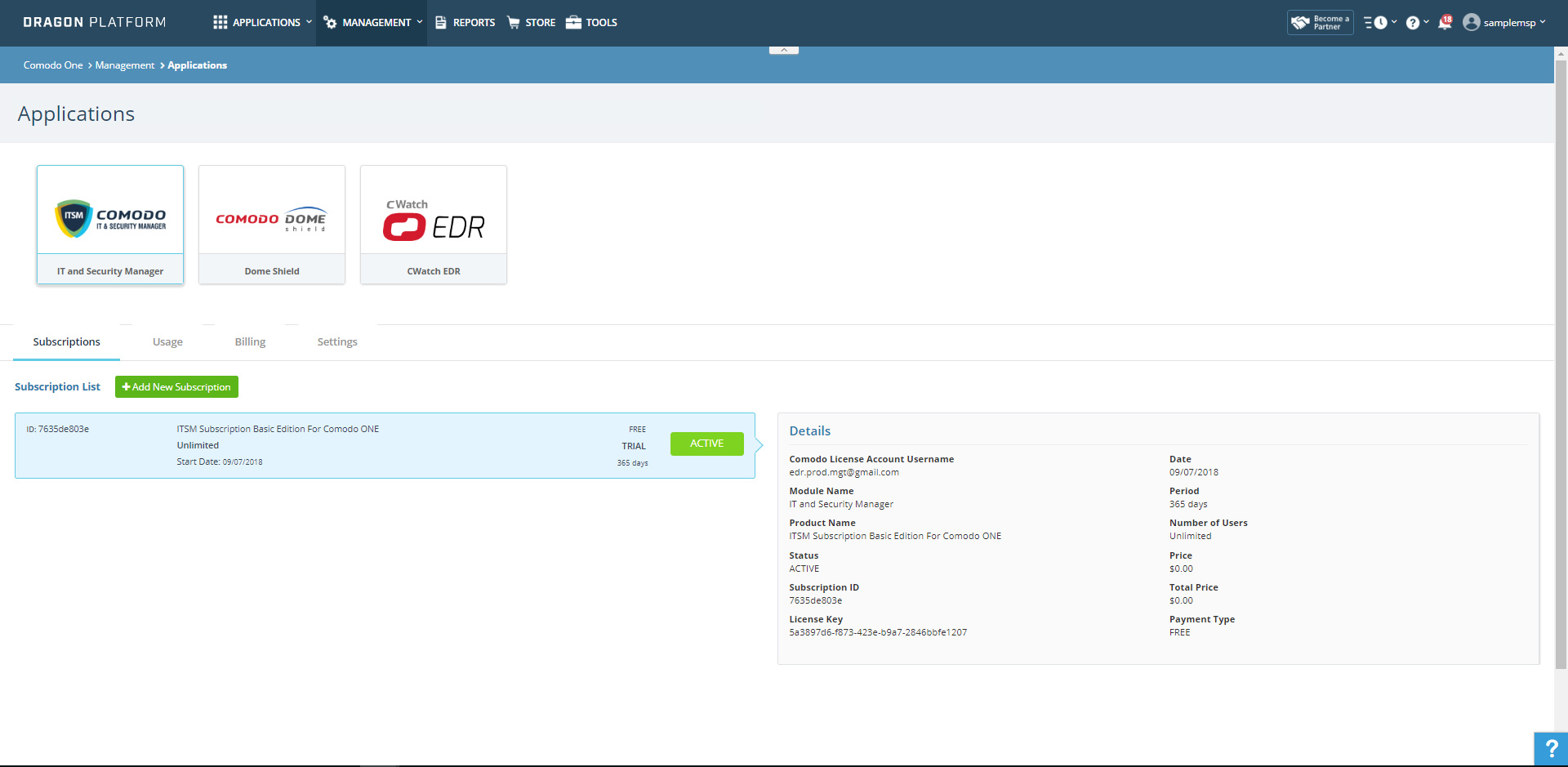This screenshot has height=767, width=1568.
Task: Expand the Applications menu chevron
Action: pyautogui.click(x=309, y=22)
